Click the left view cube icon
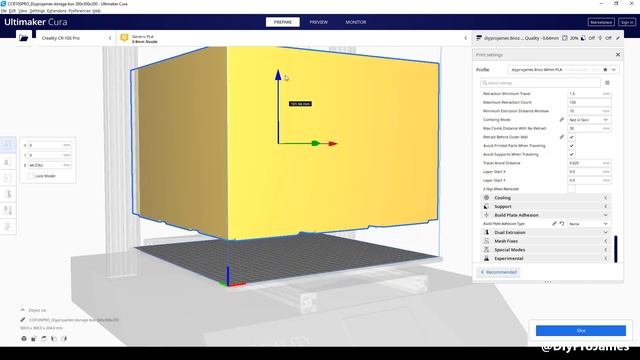This screenshot has width=640, height=360. tap(53, 338)
